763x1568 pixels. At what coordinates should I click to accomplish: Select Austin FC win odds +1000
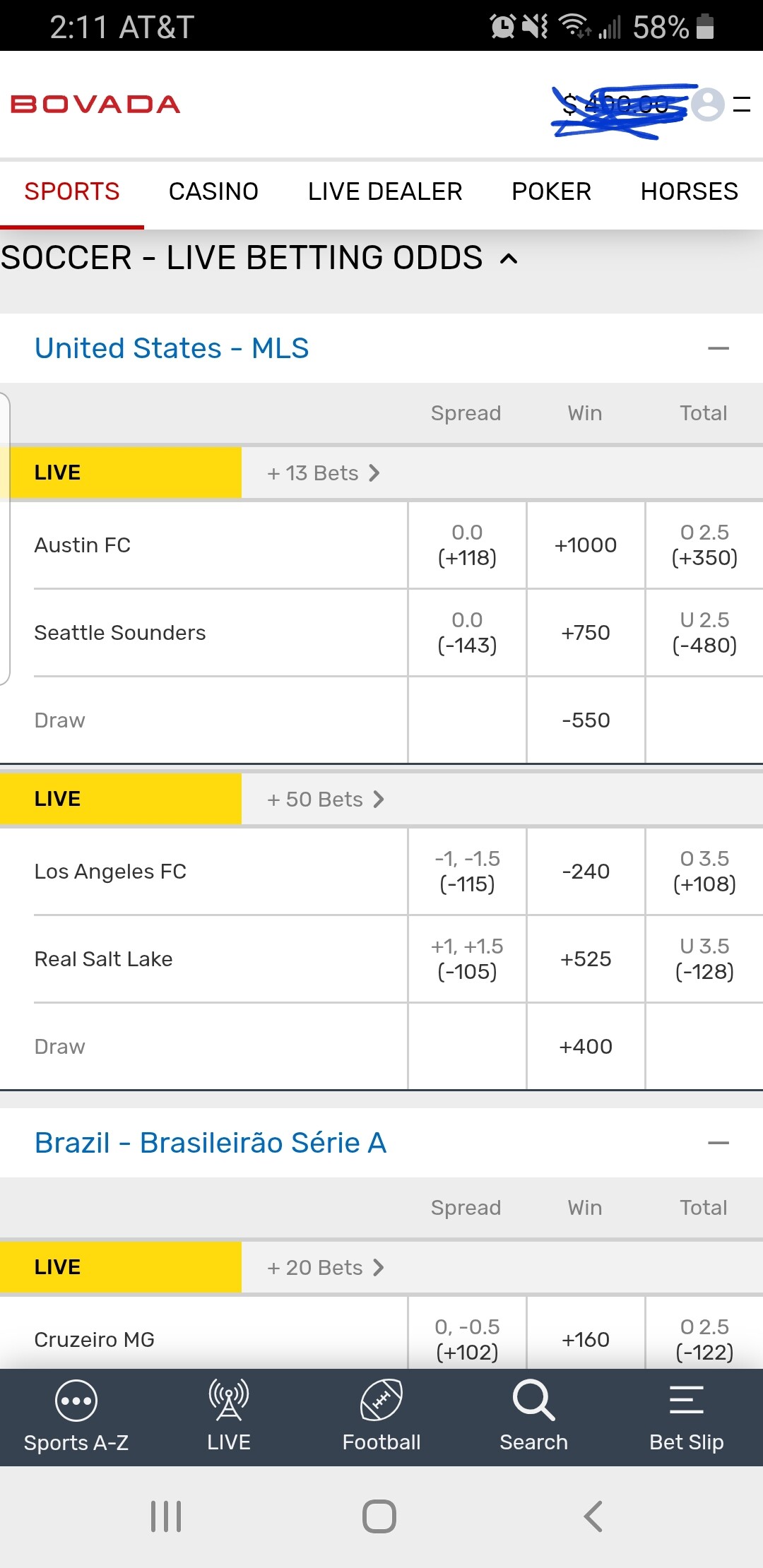[x=586, y=545]
